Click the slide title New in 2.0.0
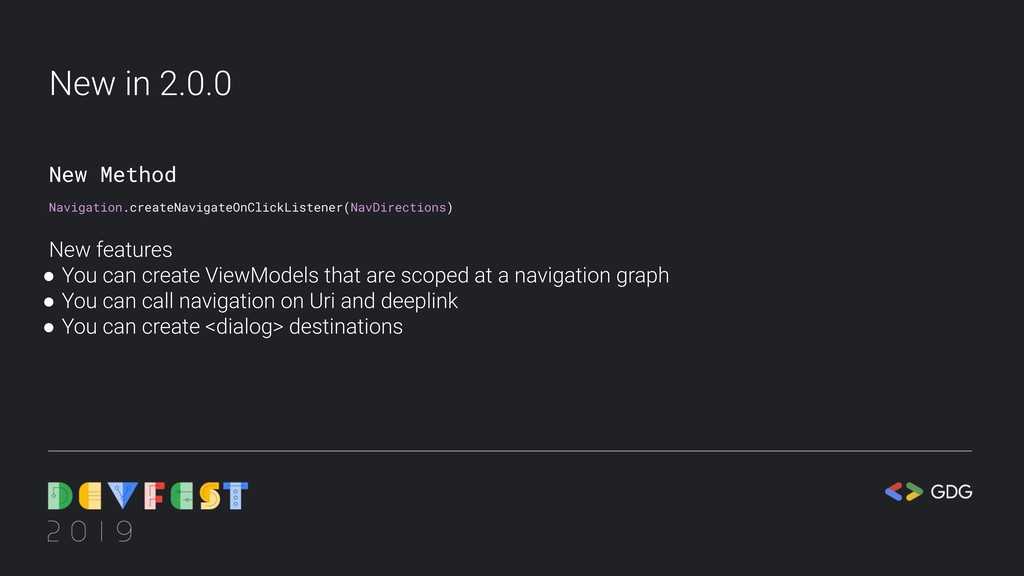Screen dimensions: 1024x576 (140, 84)
